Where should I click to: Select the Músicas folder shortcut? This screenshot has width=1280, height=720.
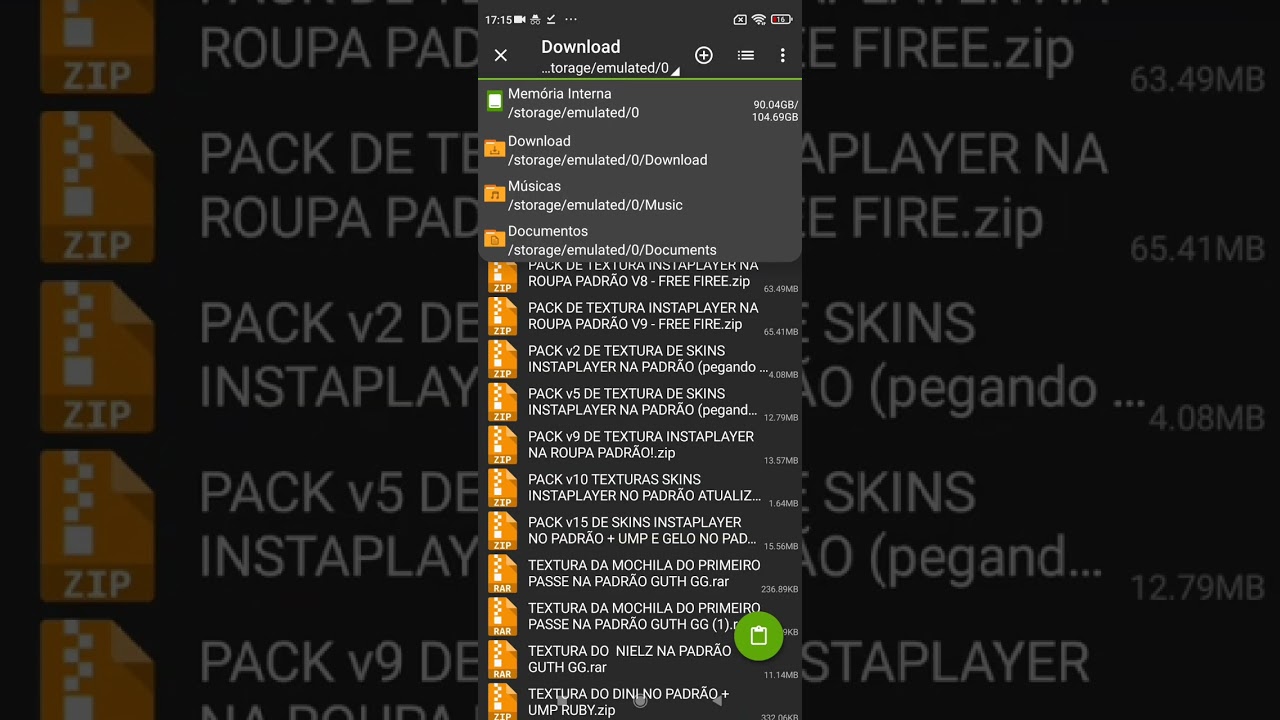coord(640,195)
